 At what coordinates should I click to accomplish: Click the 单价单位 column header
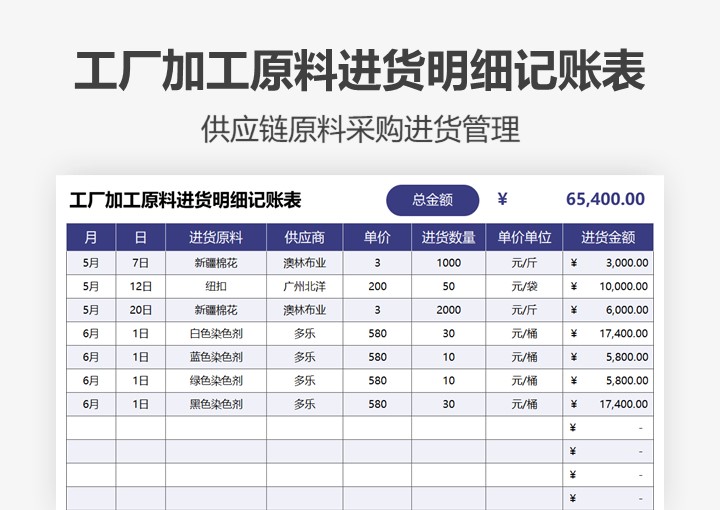[x=524, y=237]
